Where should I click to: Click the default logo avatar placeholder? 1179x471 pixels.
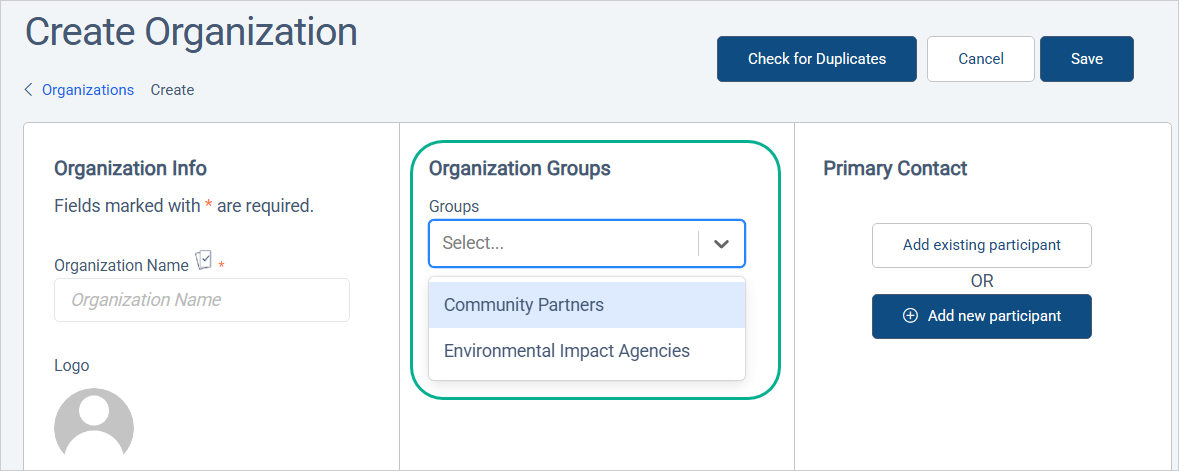[94, 427]
